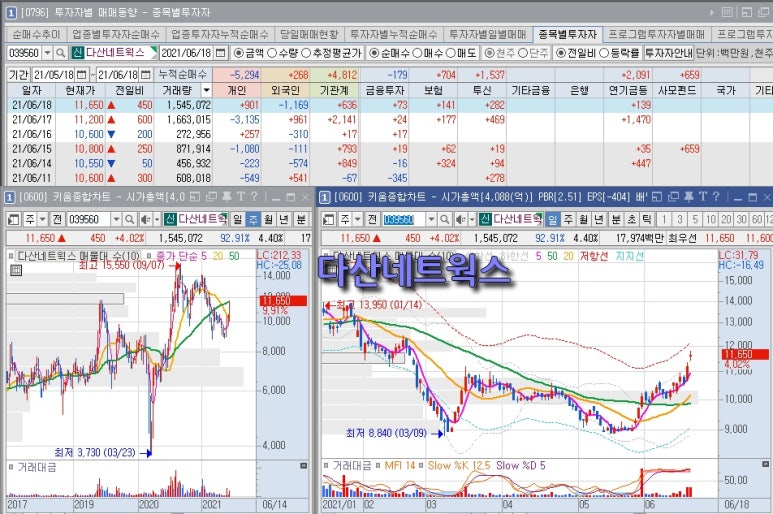Expand the stock code 039560 dropdown in the investor window
This screenshot has height=514, width=773.
click(x=47, y=53)
